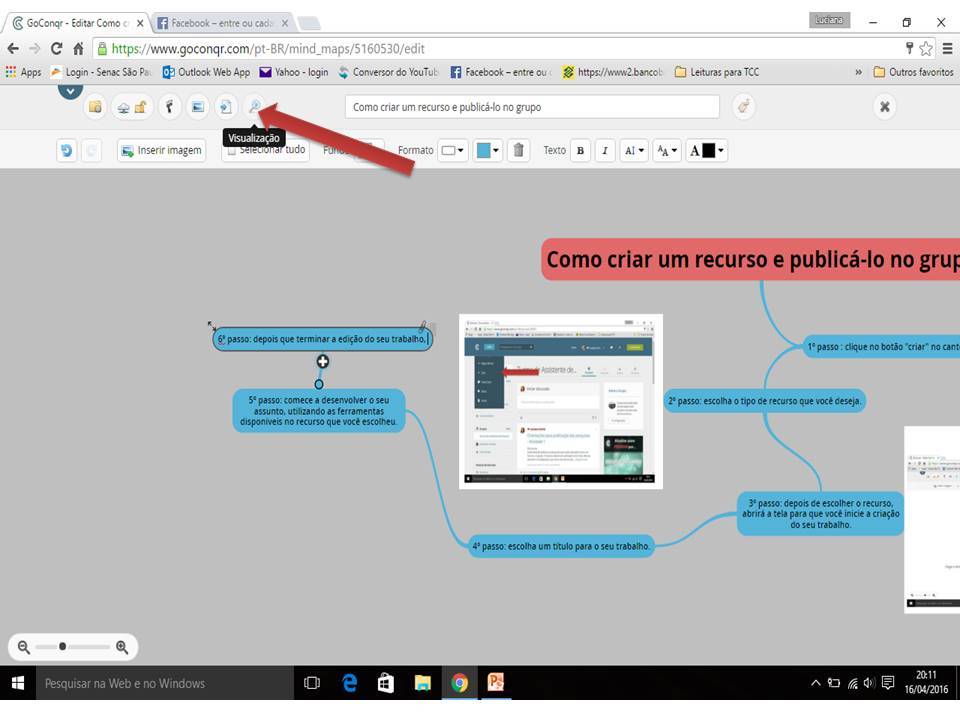Open the Outlook Web App bookmark

(206, 72)
